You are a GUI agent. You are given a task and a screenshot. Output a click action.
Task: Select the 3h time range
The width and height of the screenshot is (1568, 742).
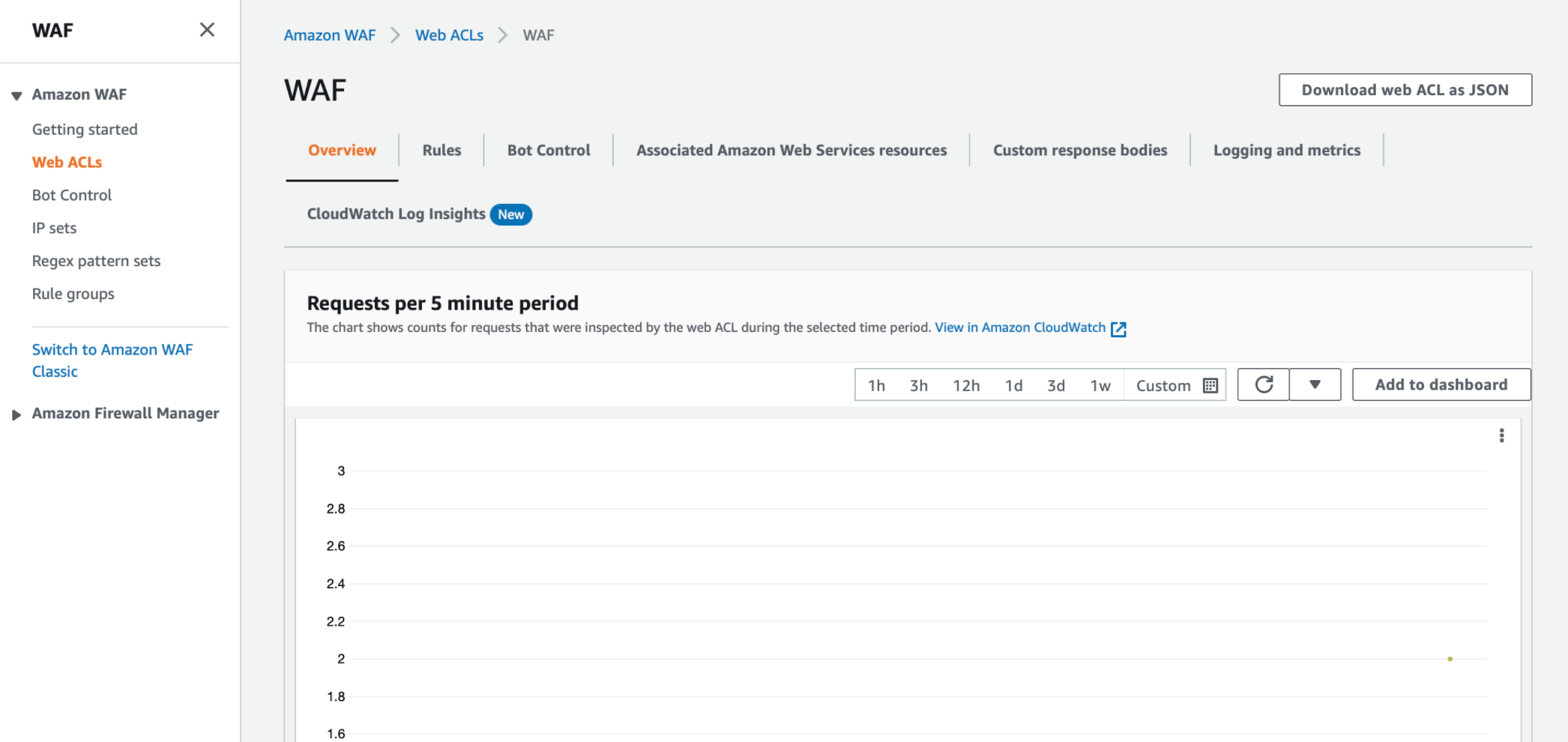point(919,385)
